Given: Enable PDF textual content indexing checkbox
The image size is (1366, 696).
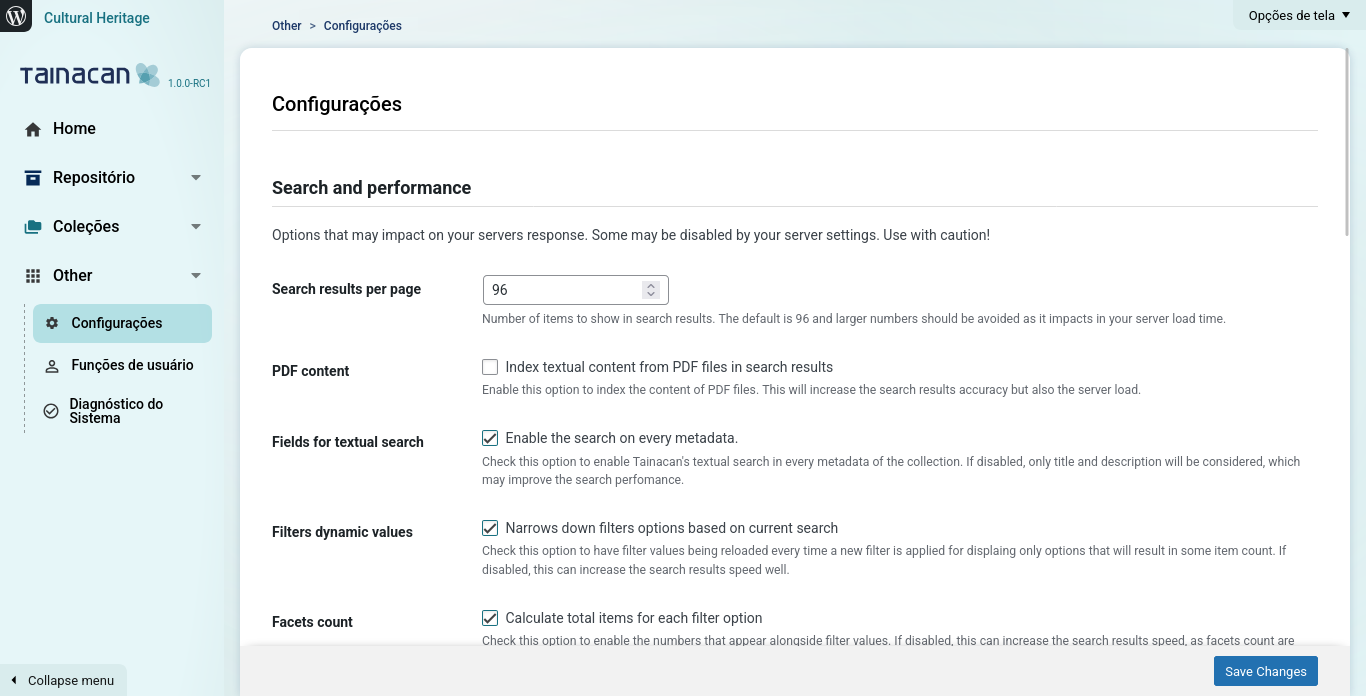Looking at the screenshot, I should coord(490,367).
